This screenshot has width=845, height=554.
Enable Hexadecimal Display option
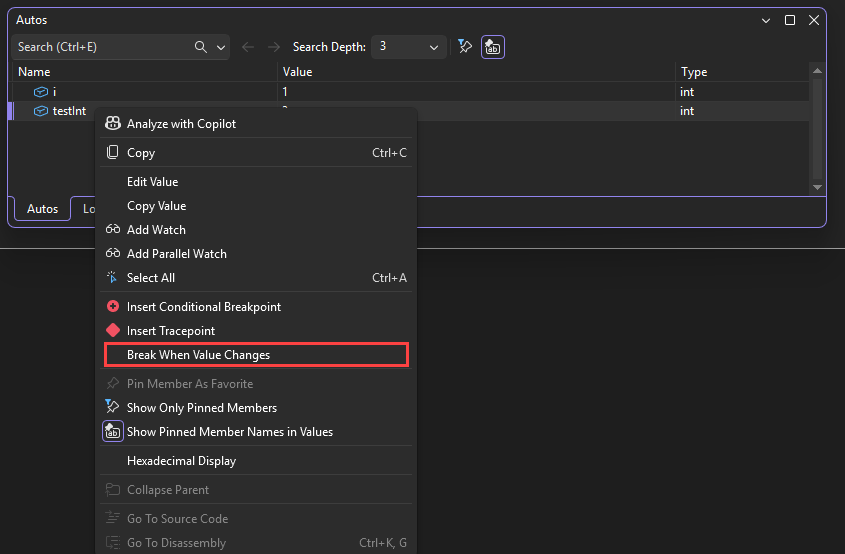pos(181,461)
